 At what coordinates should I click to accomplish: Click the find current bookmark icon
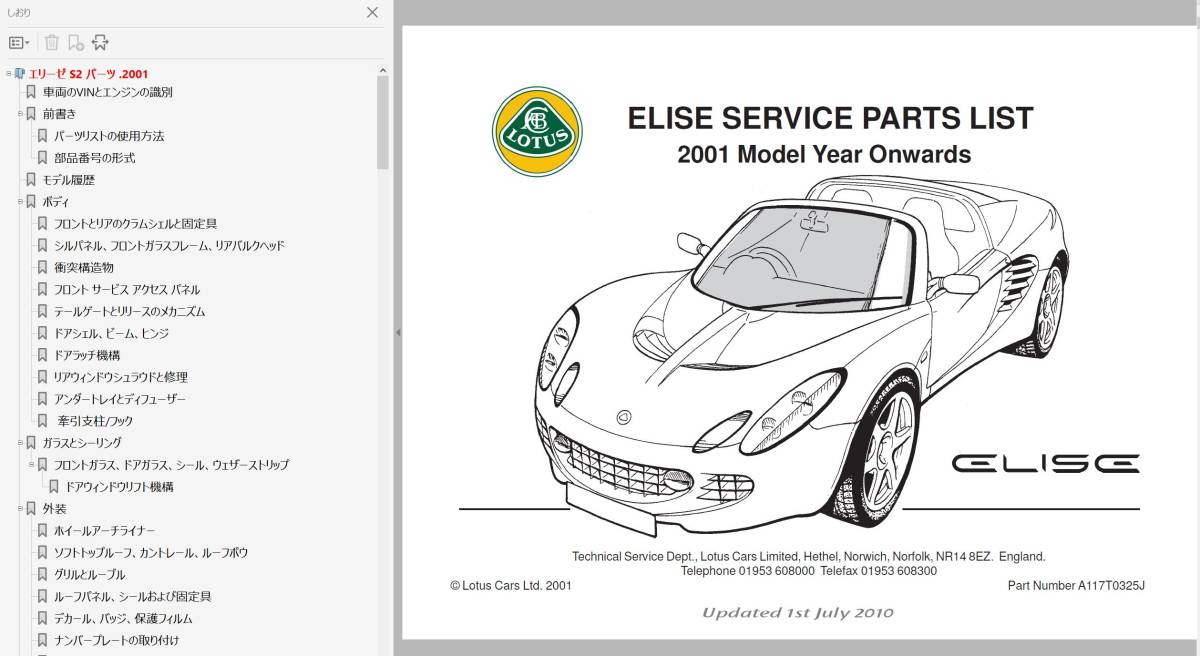pyautogui.click(x=100, y=43)
